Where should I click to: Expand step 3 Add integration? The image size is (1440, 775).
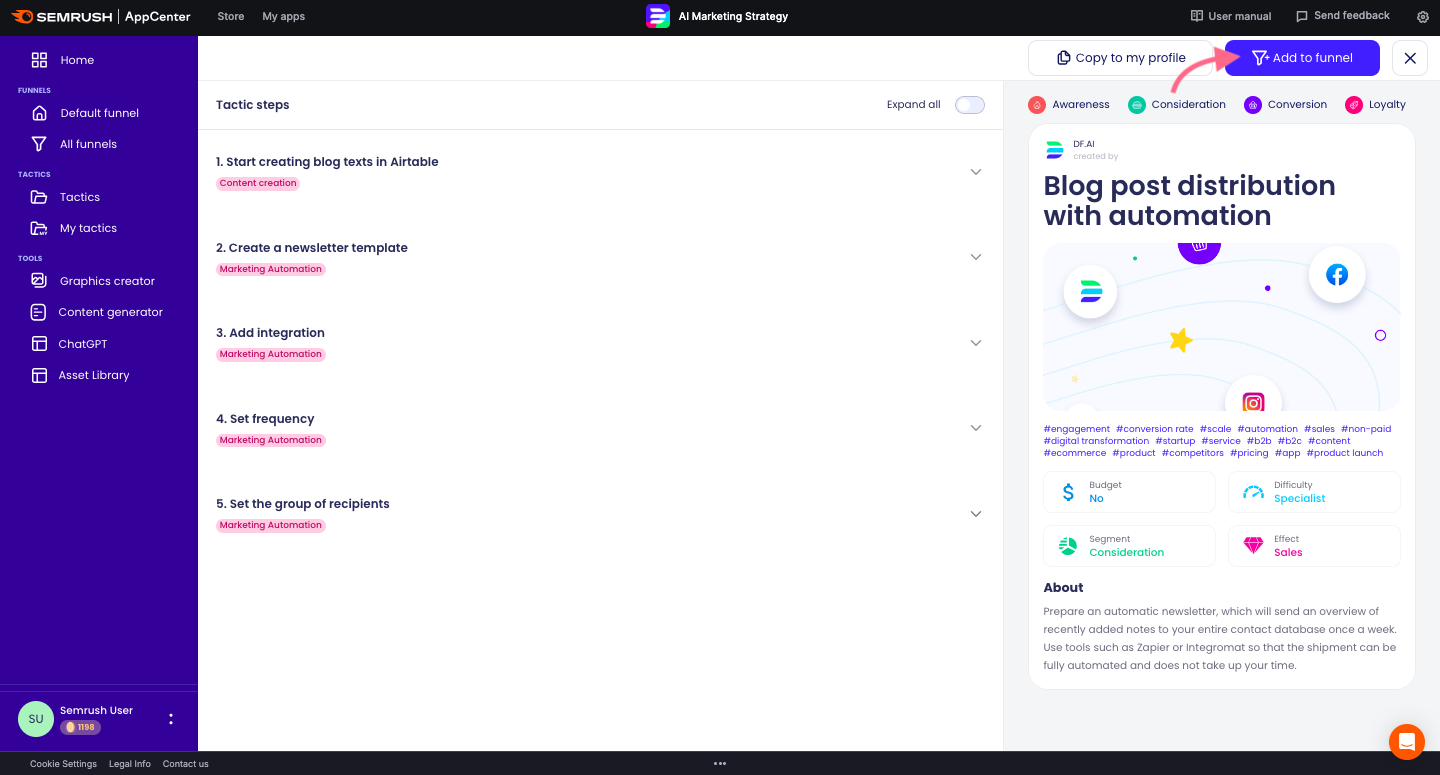click(976, 343)
